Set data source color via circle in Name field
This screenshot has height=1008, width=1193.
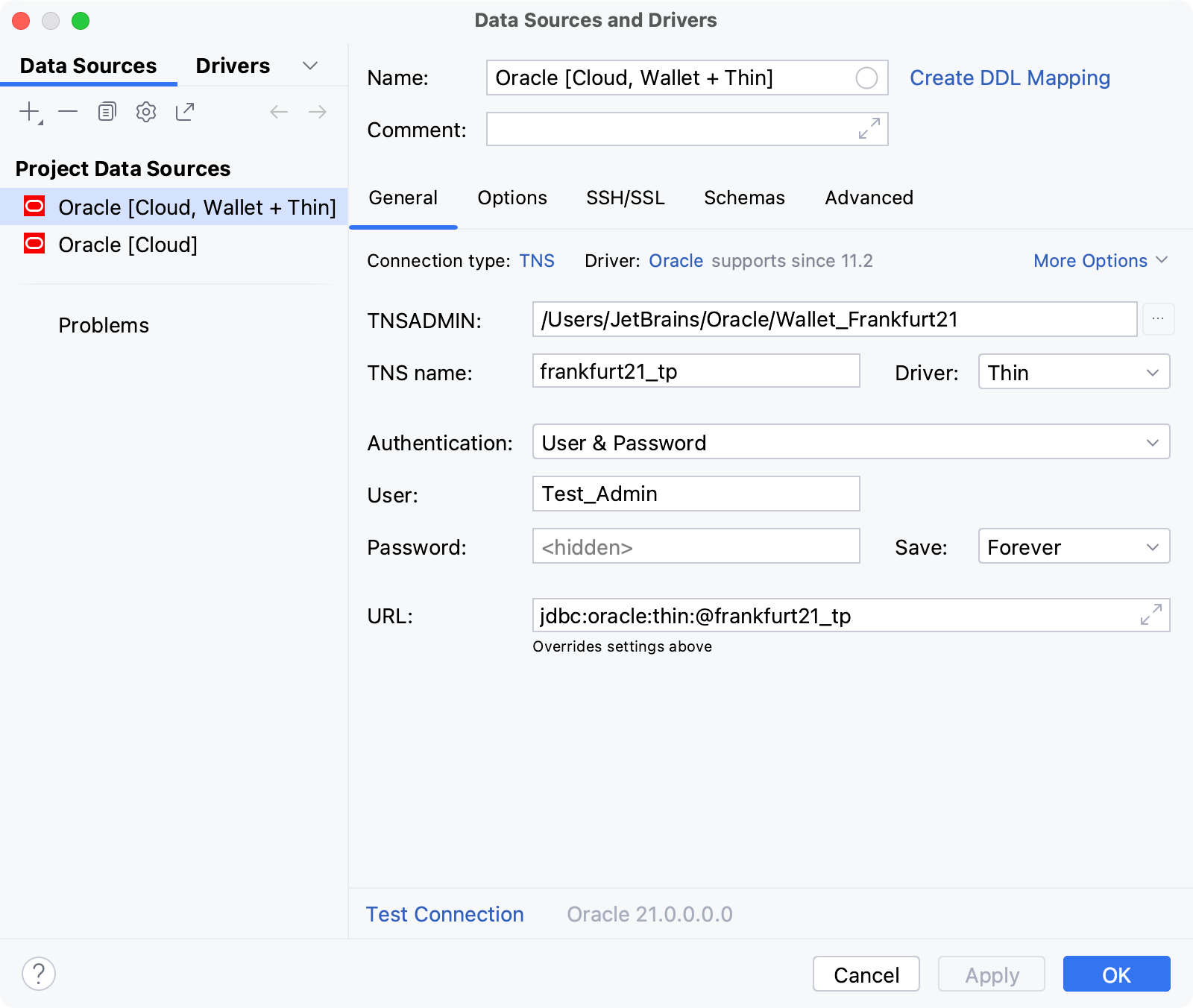coord(867,78)
